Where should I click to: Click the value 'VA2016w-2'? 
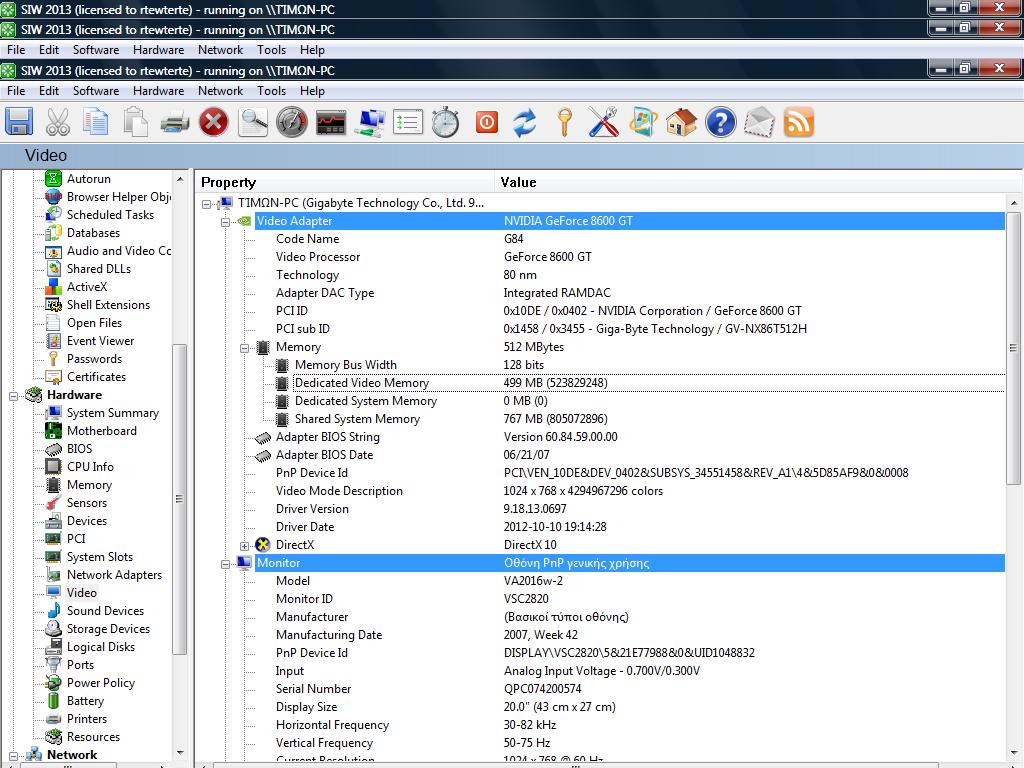pyautogui.click(x=533, y=581)
